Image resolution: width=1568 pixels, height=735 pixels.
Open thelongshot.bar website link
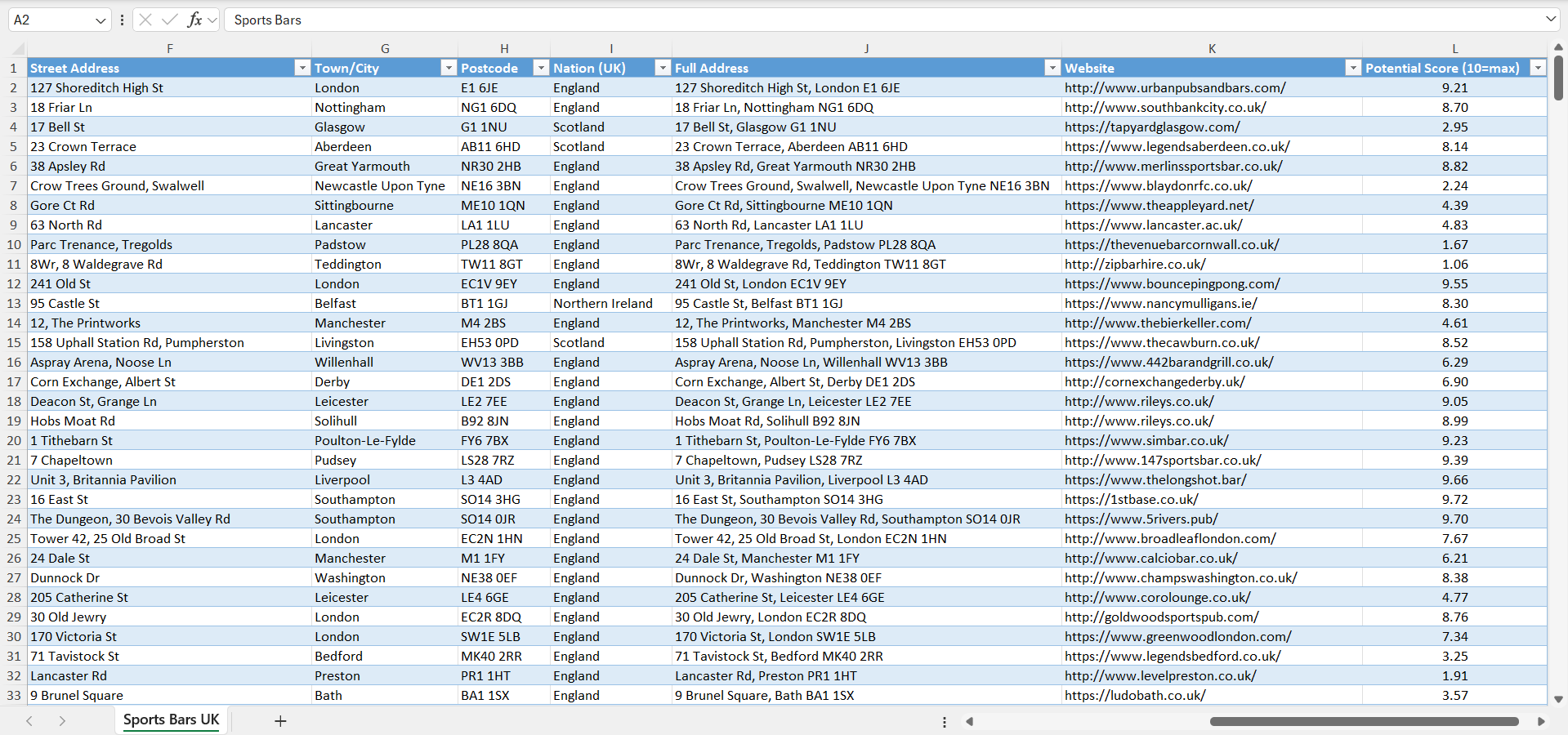(x=1155, y=479)
